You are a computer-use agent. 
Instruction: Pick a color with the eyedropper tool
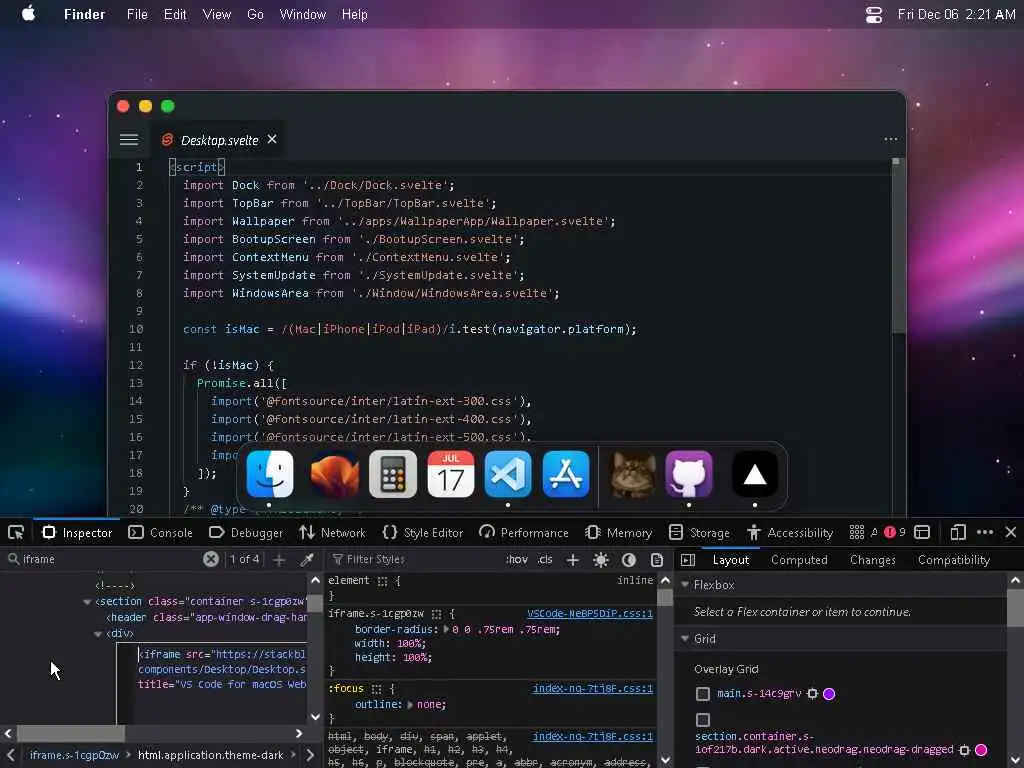tap(307, 560)
